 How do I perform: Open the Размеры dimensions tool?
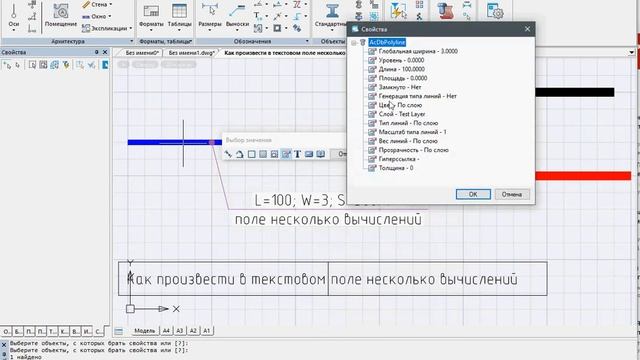pos(210,16)
